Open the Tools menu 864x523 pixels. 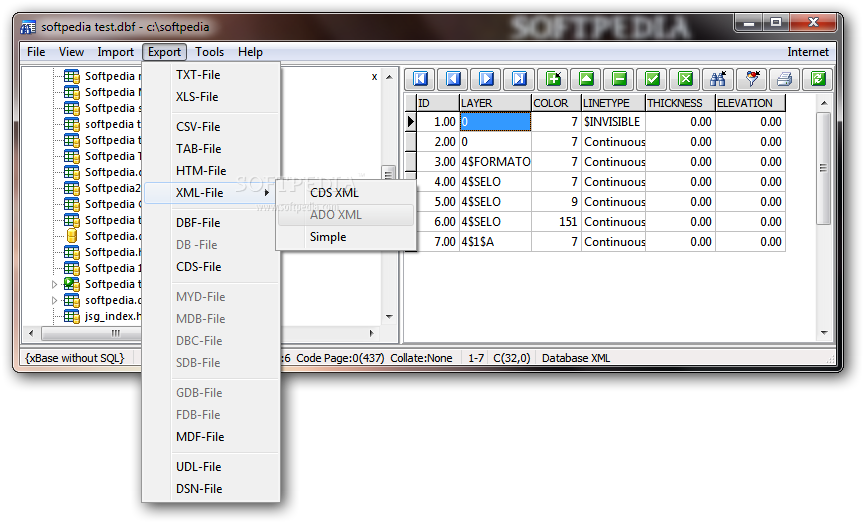click(x=209, y=52)
